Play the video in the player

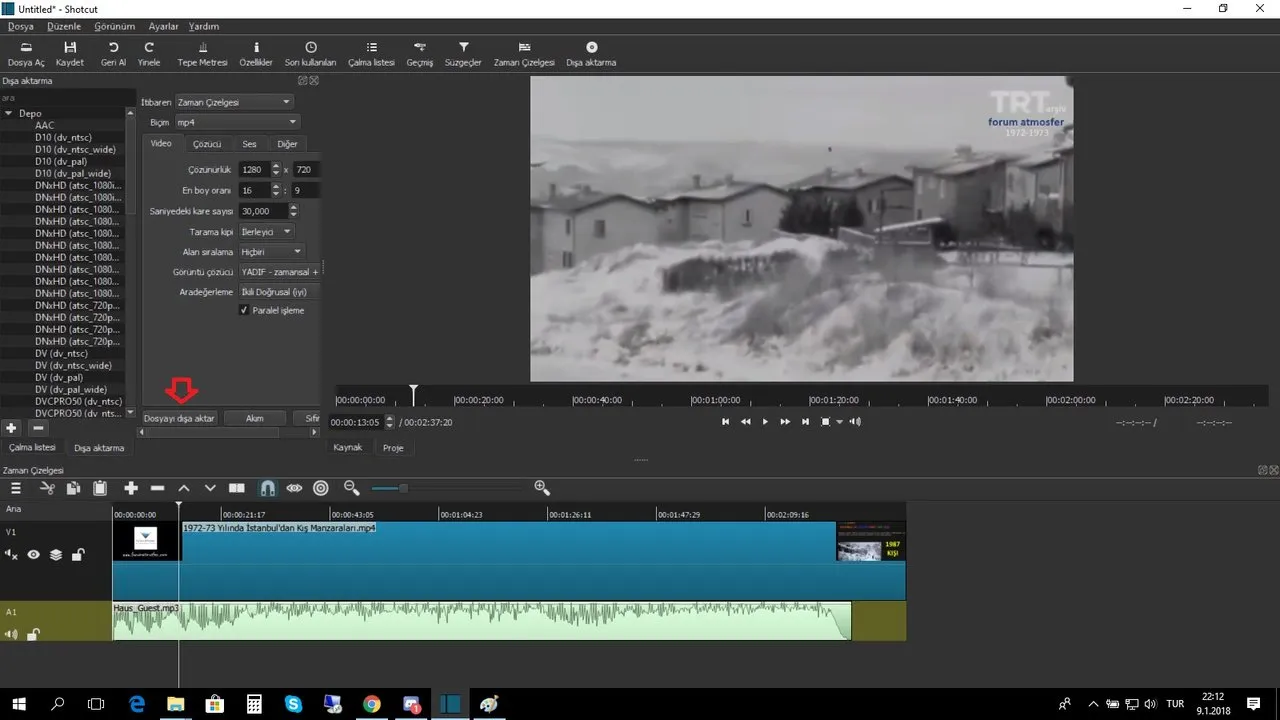click(765, 422)
